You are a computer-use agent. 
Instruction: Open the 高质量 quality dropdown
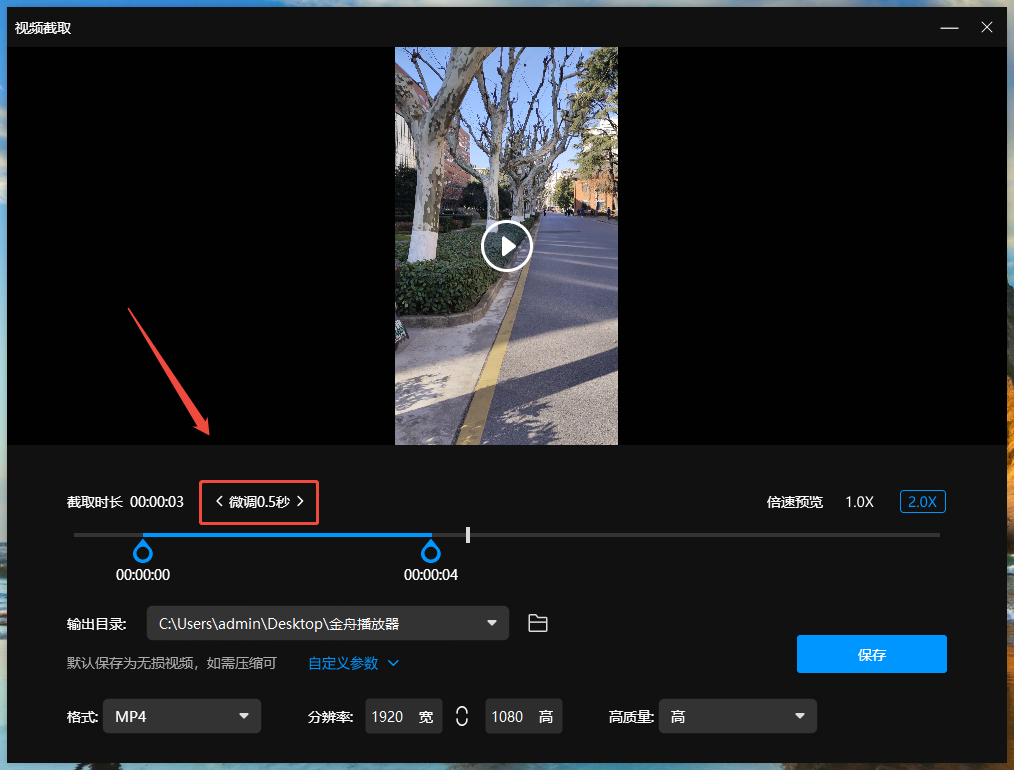tap(738, 716)
